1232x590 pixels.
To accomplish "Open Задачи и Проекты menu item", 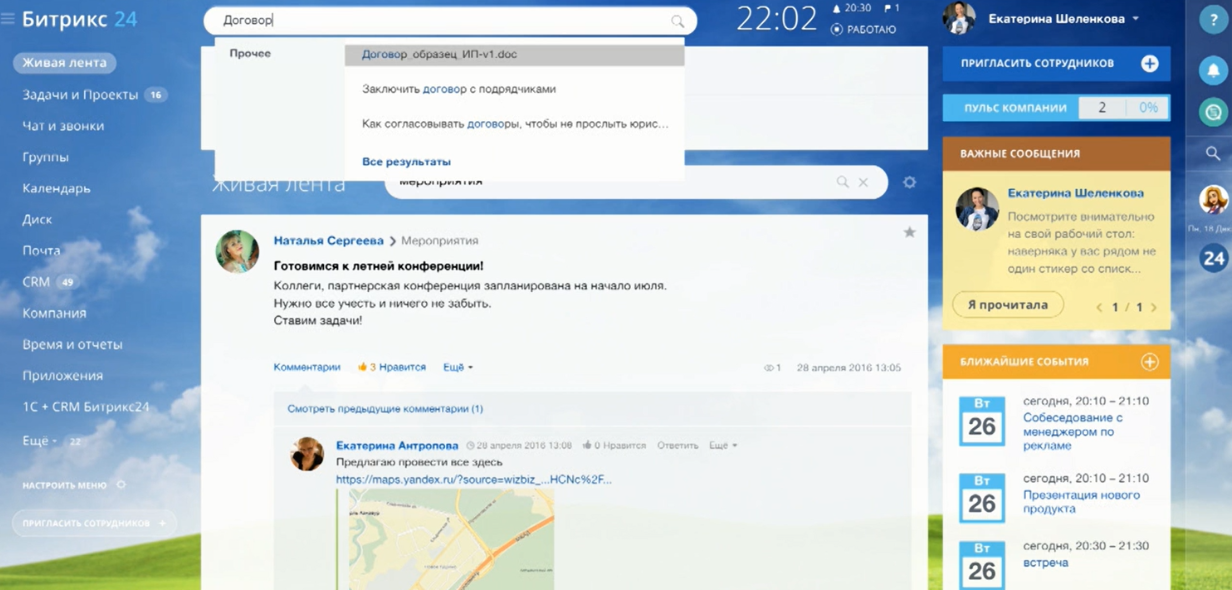I will pyautogui.click(x=80, y=95).
